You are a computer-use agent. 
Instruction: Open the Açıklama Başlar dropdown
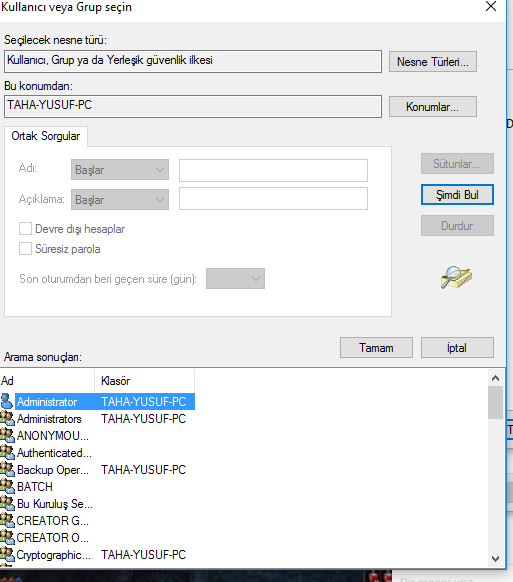[x=120, y=200]
